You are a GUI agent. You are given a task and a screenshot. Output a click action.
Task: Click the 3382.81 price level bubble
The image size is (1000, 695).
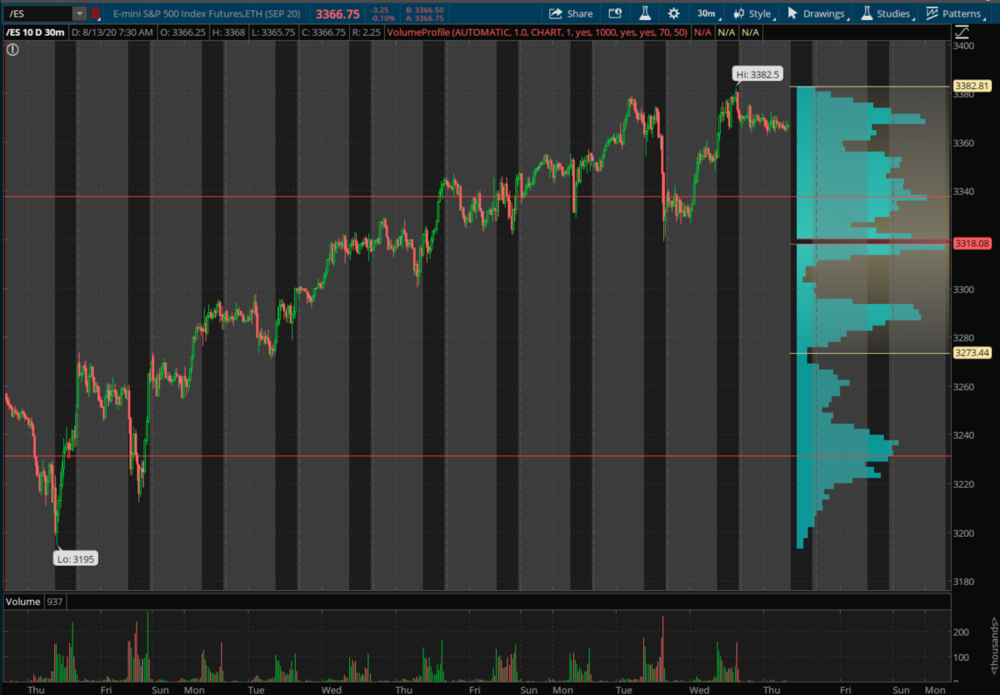(x=972, y=87)
